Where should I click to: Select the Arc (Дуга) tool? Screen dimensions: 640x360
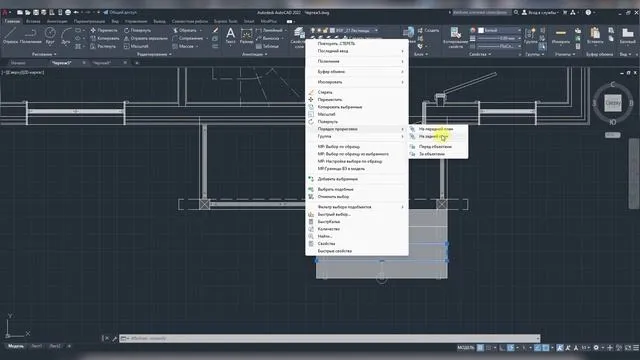pos(65,36)
